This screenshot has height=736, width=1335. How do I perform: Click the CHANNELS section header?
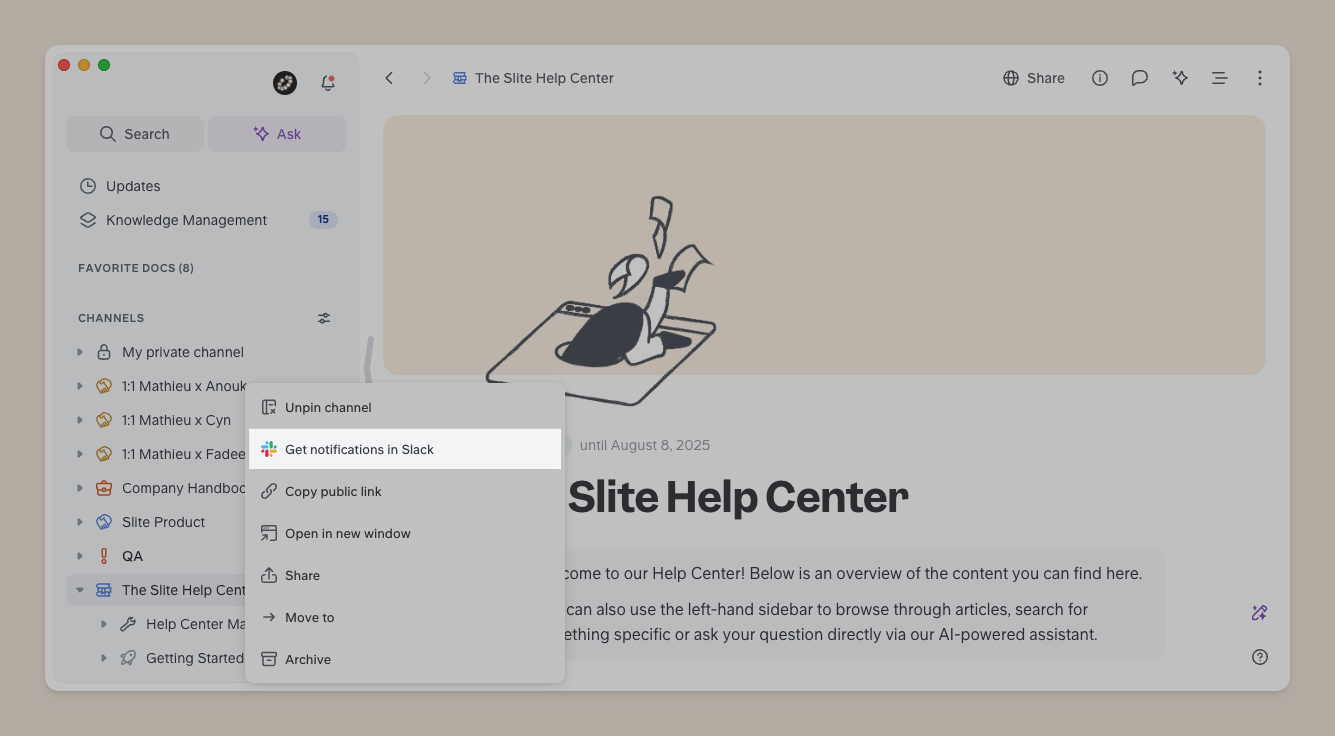111,318
